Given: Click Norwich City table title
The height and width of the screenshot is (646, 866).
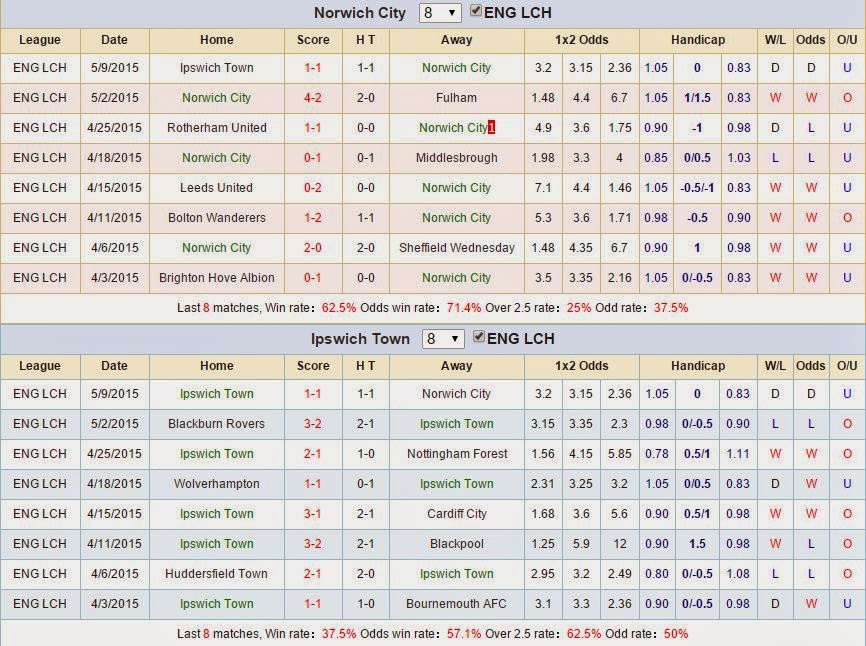Looking at the screenshot, I should point(360,13).
